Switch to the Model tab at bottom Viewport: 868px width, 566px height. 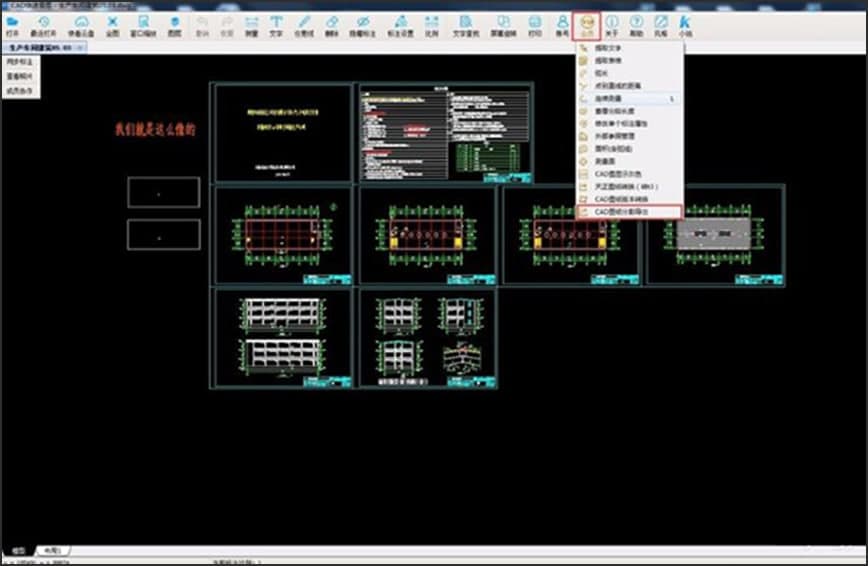[x=18, y=550]
